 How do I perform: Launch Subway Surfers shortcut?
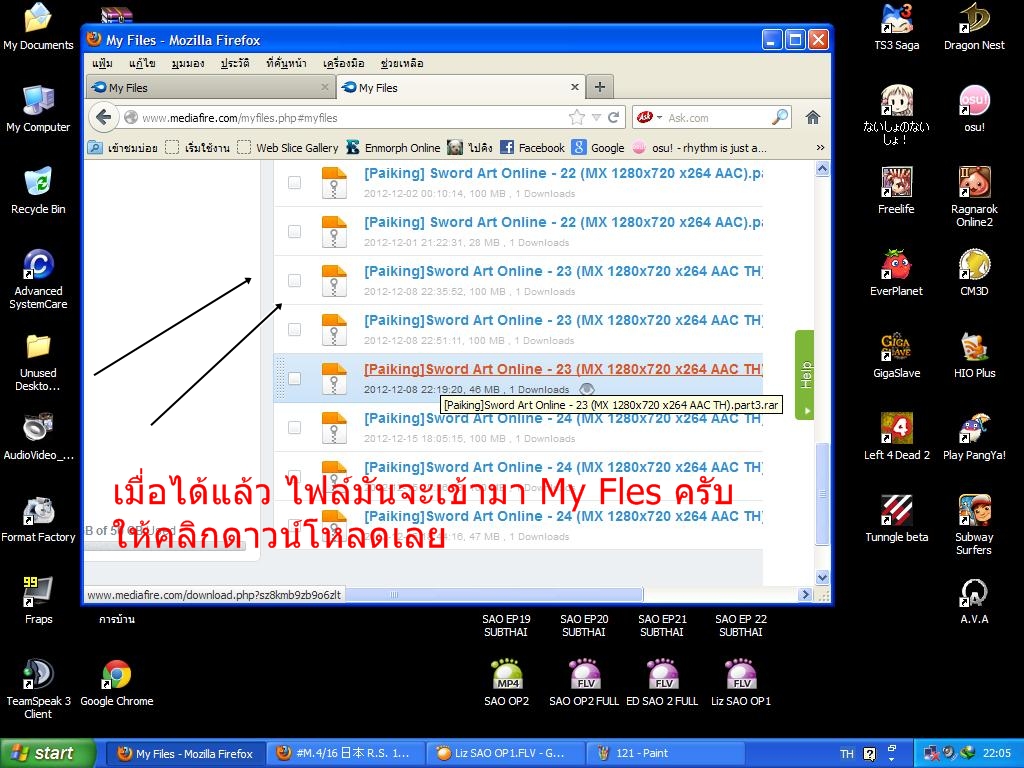pyautogui.click(x=974, y=524)
